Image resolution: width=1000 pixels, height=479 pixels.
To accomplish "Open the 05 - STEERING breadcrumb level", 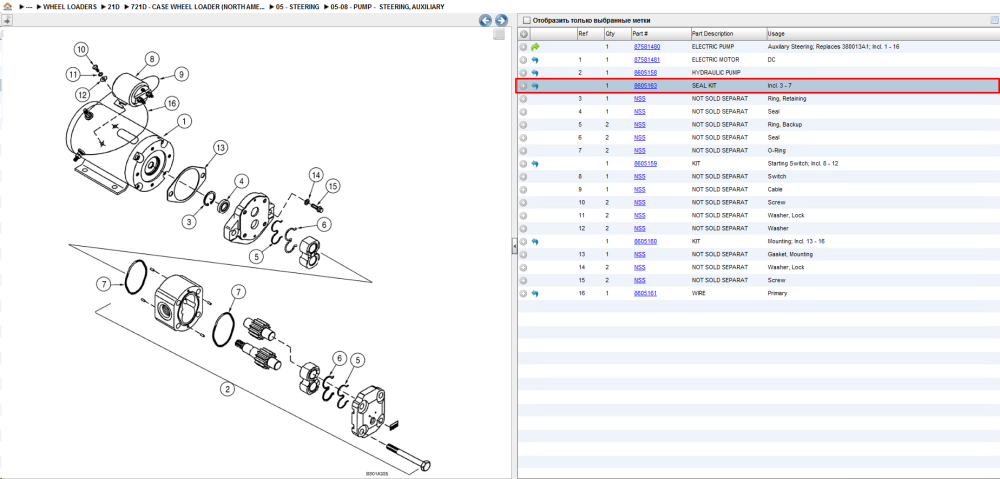I will click(x=297, y=6).
